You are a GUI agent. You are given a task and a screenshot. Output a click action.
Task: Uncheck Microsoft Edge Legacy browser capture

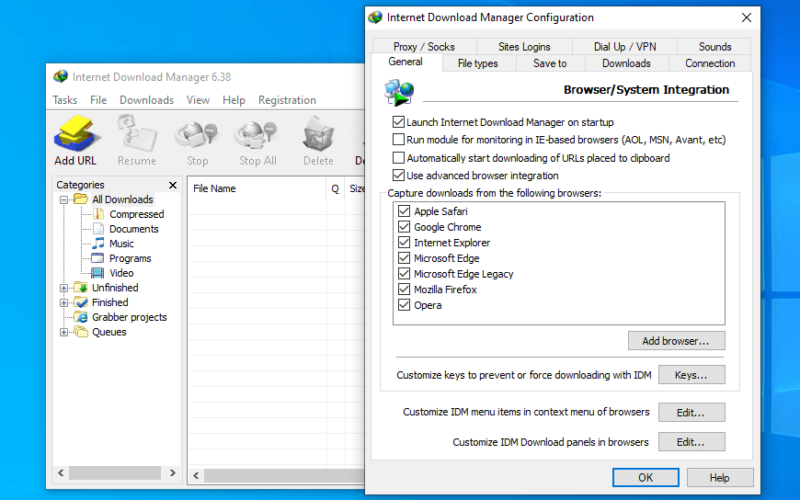point(404,273)
